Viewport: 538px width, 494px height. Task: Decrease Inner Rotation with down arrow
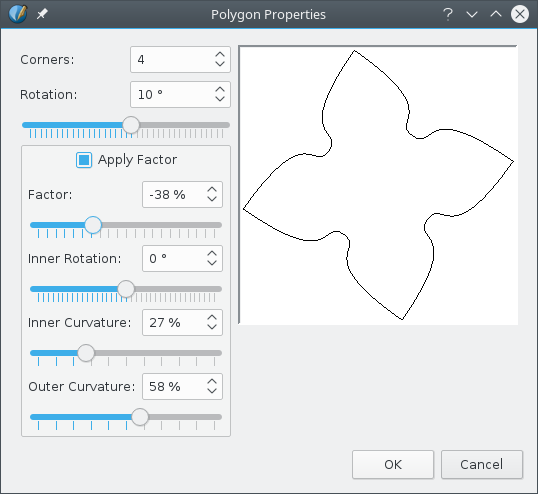pyautogui.click(x=212, y=263)
